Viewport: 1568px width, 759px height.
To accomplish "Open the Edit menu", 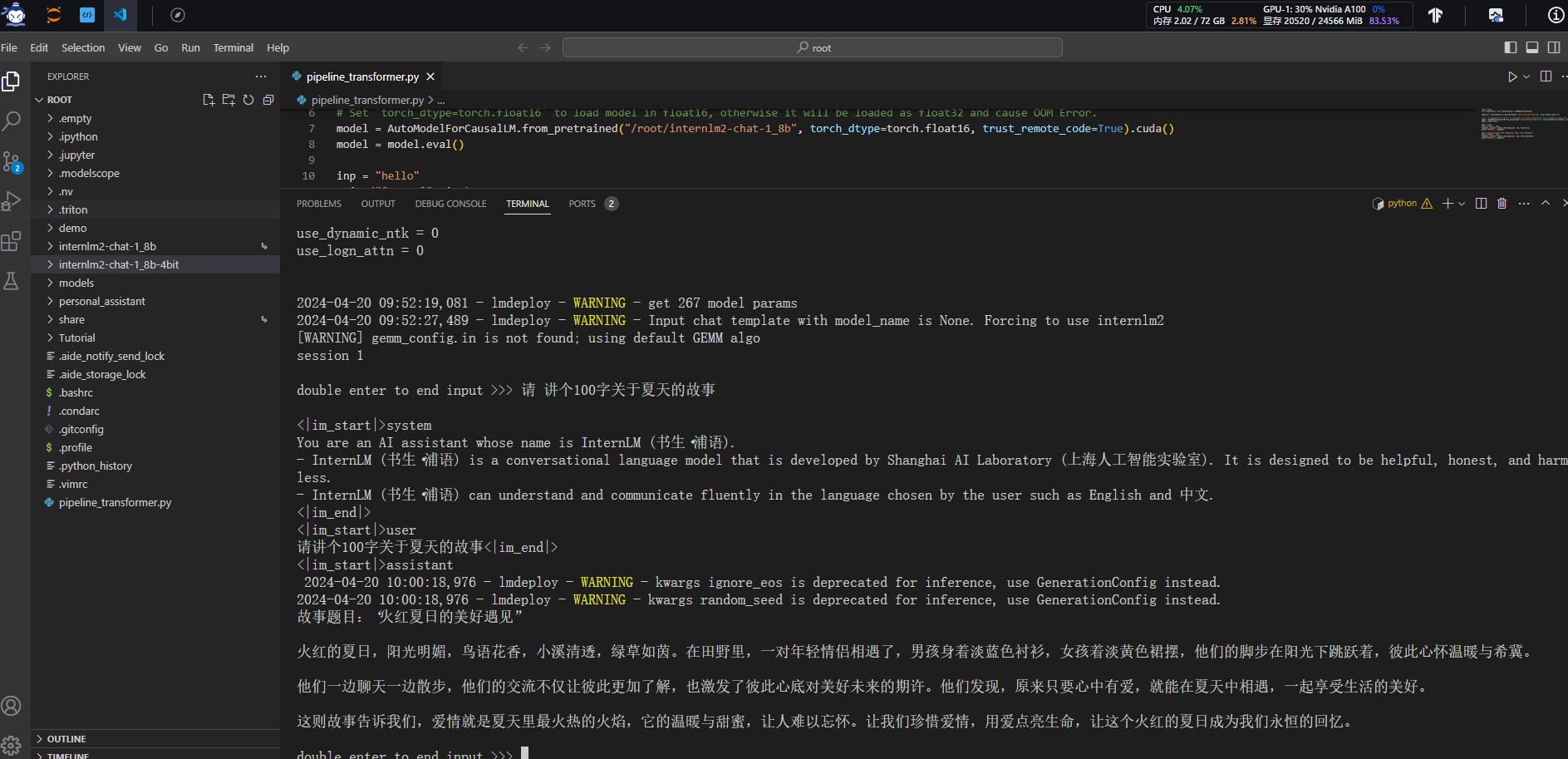I will 39,47.
